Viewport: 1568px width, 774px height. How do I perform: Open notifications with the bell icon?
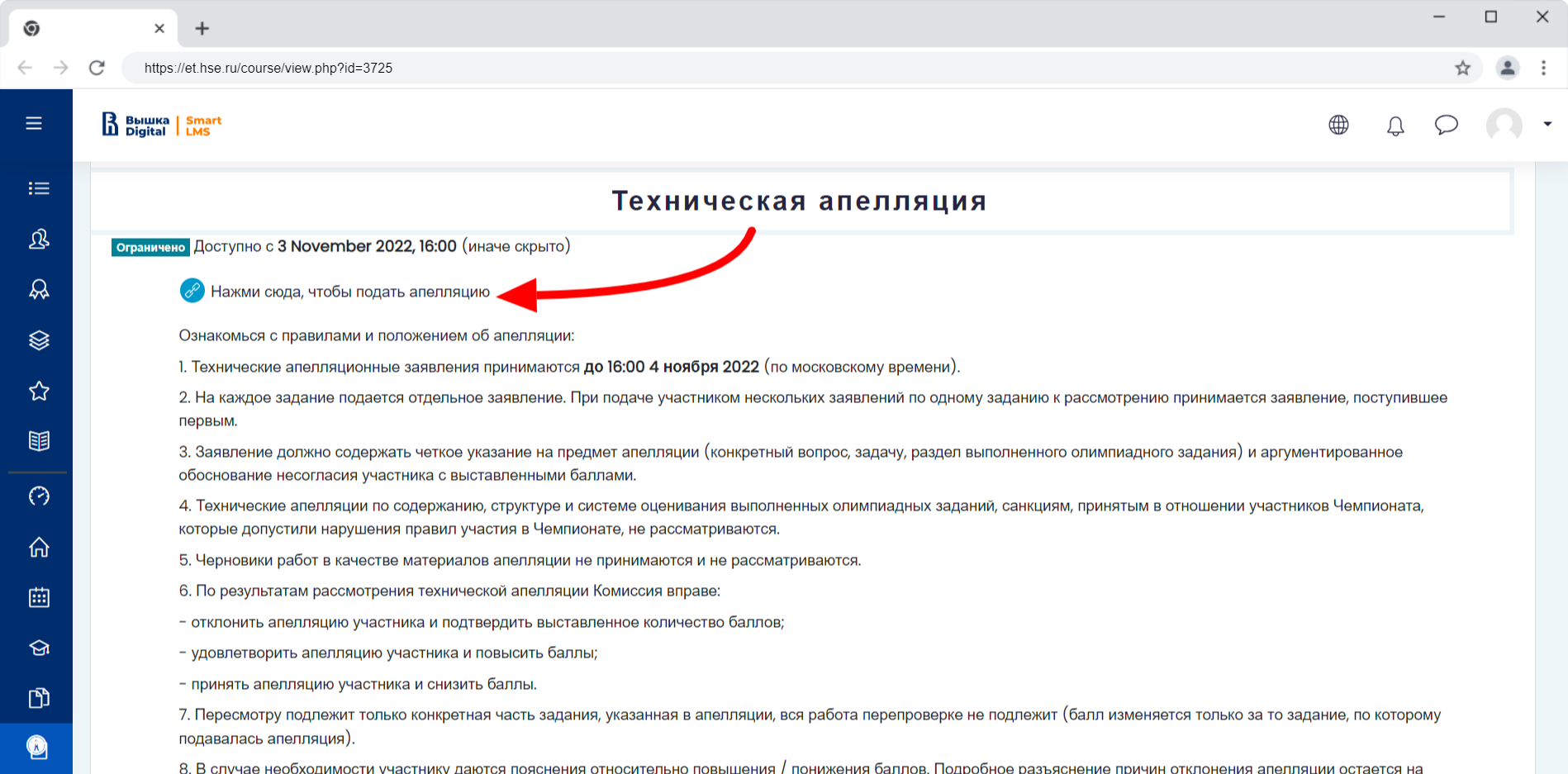click(1395, 126)
